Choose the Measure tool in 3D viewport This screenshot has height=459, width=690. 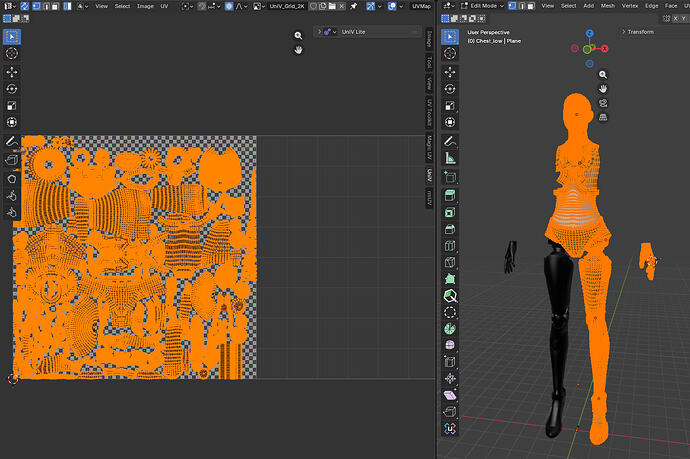[450, 157]
